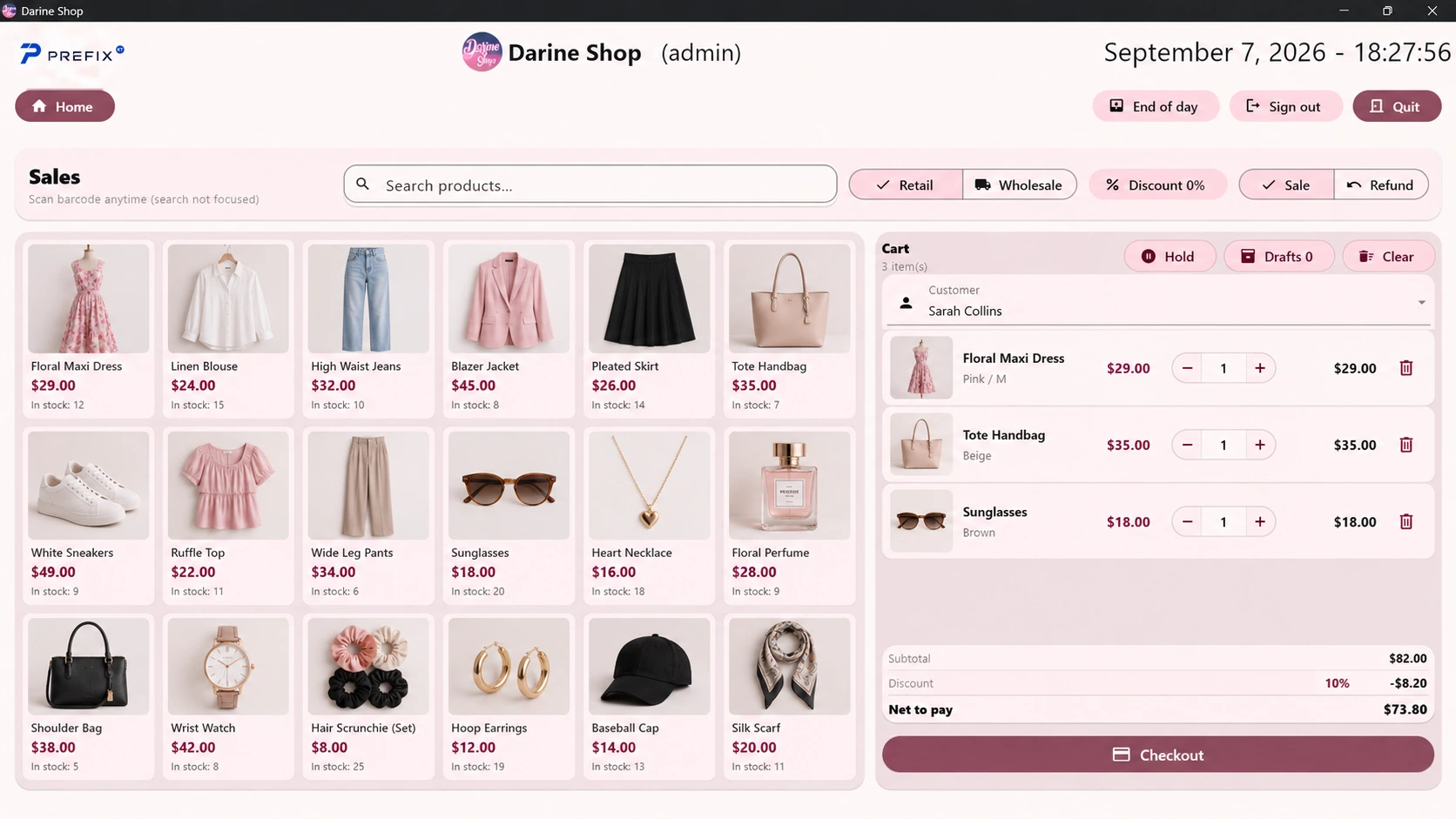Sign out of admin account
The width and height of the screenshot is (1456, 819).
tap(1284, 106)
